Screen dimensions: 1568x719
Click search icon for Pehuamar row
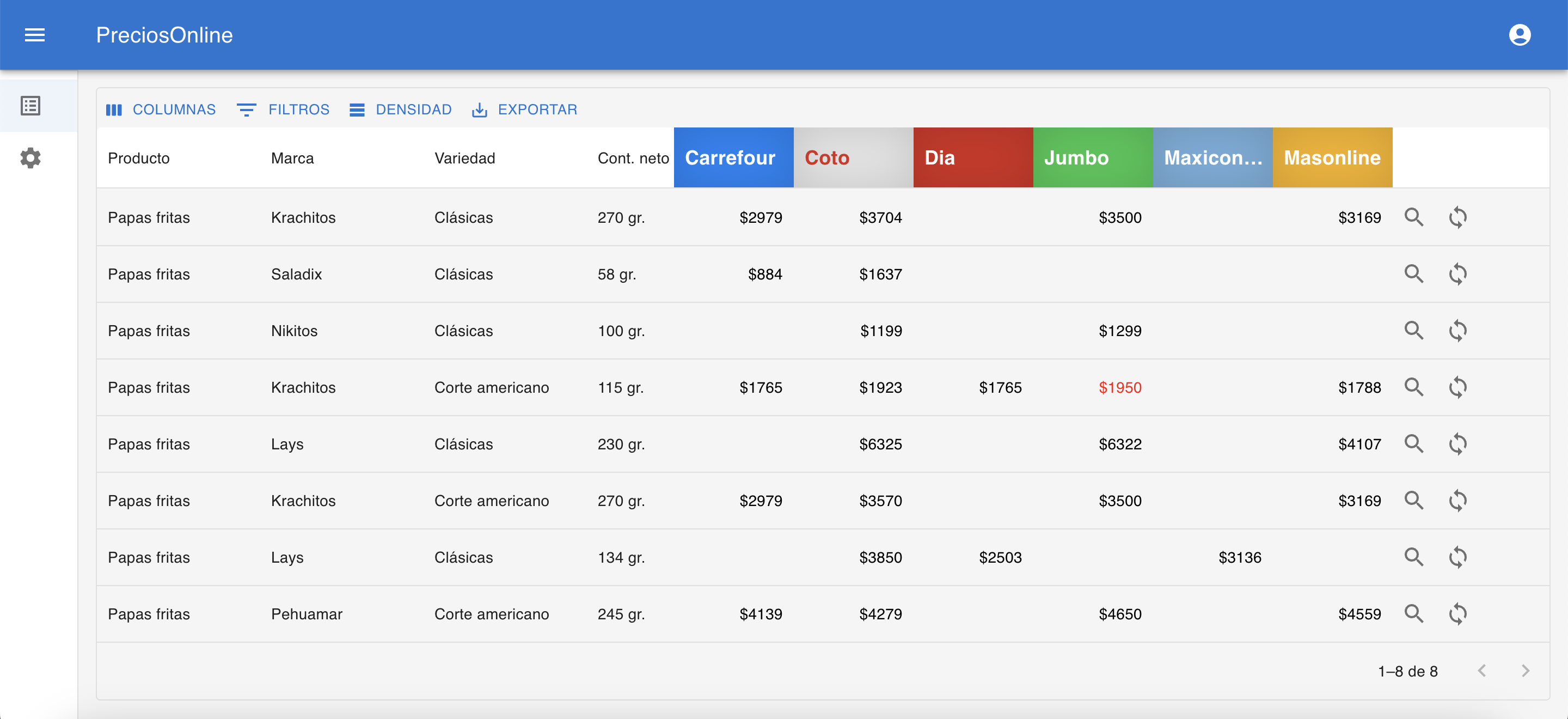pyautogui.click(x=1413, y=614)
